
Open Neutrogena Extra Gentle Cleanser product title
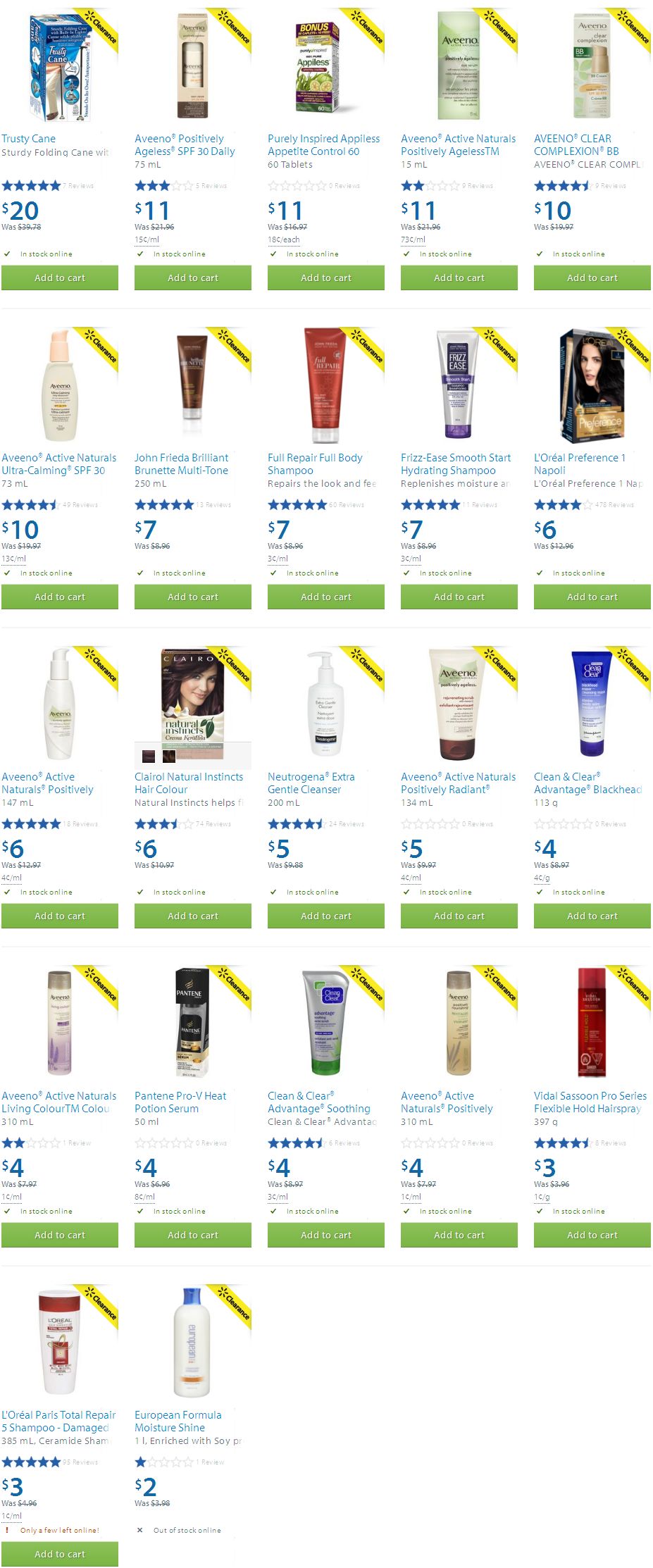tap(311, 783)
